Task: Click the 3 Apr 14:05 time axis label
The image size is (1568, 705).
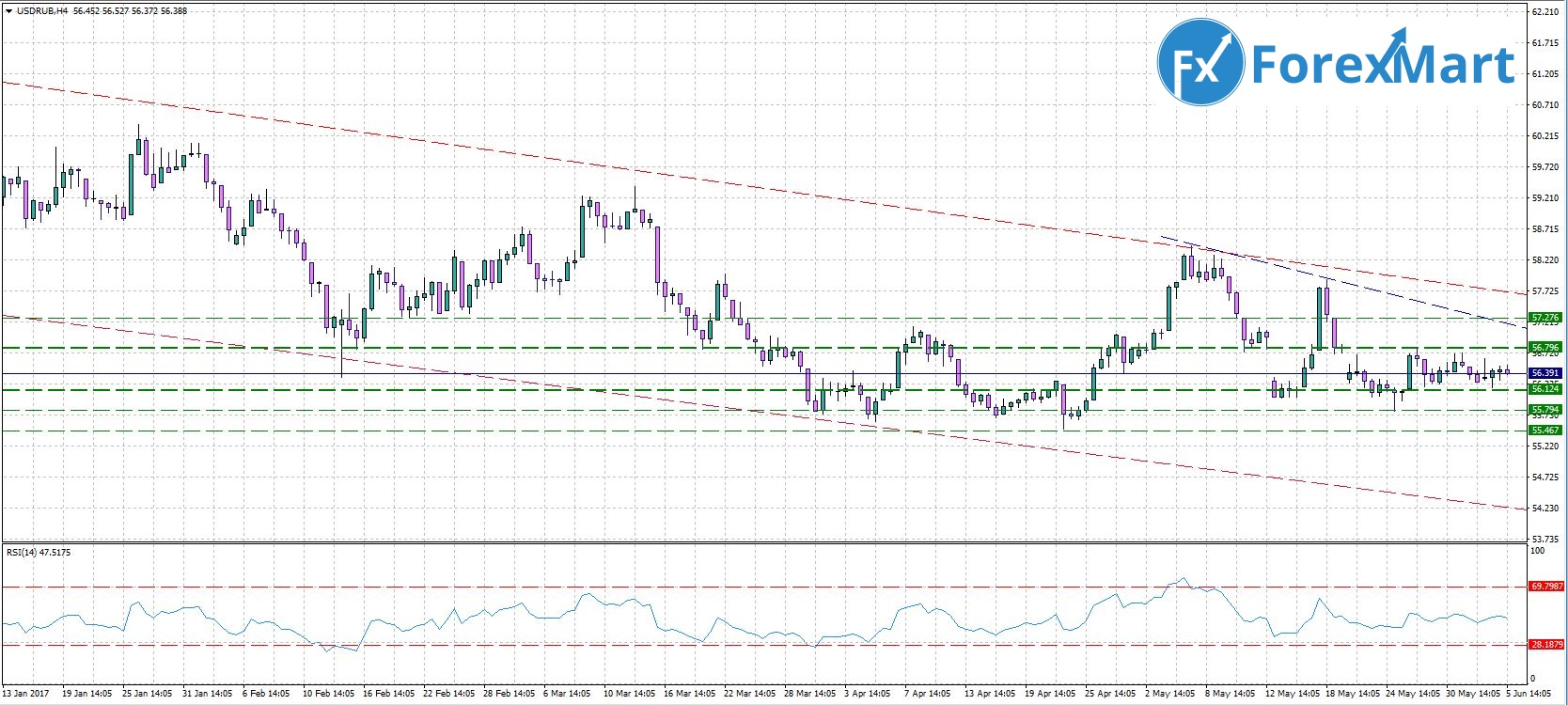Action: pyautogui.click(x=868, y=695)
